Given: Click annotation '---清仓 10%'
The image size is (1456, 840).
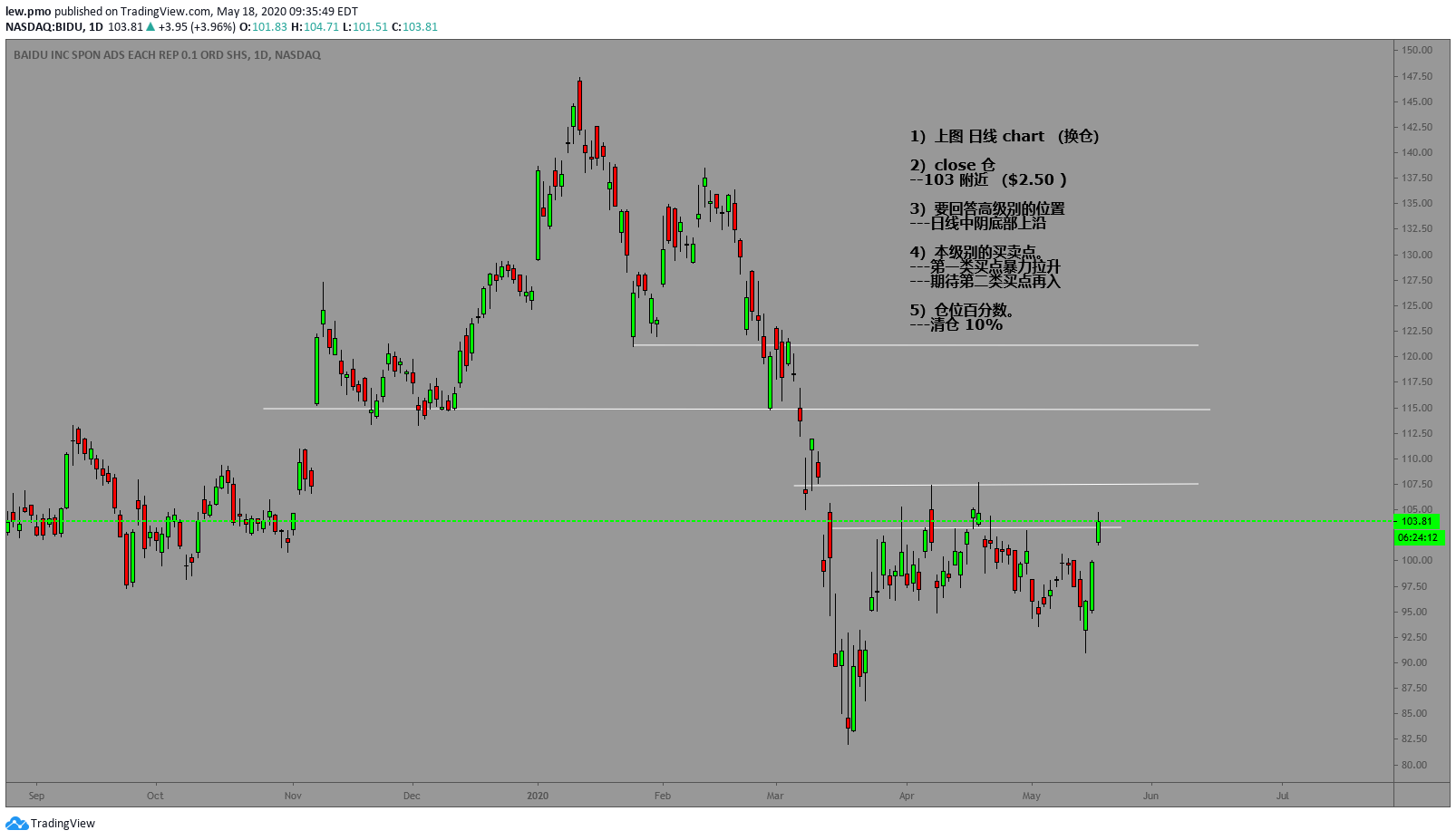Looking at the screenshot, I should pos(956,324).
